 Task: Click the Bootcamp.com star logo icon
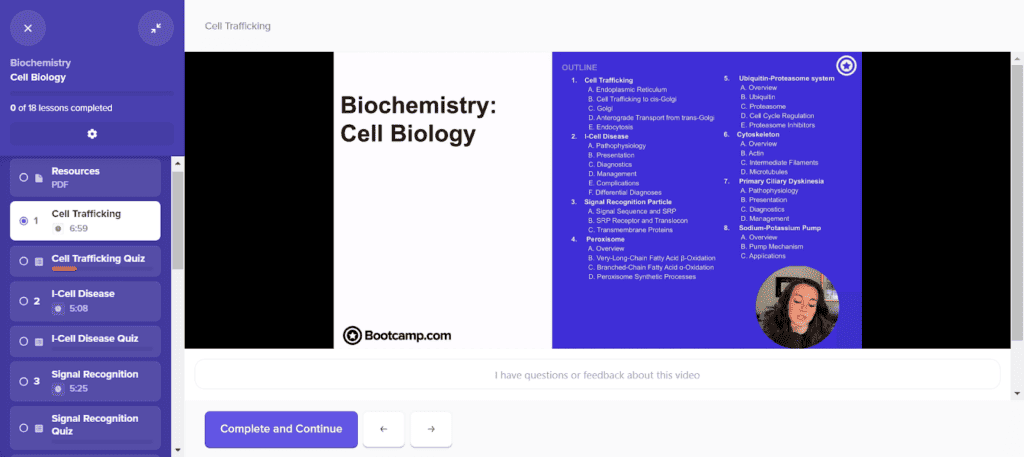[352, 336]
